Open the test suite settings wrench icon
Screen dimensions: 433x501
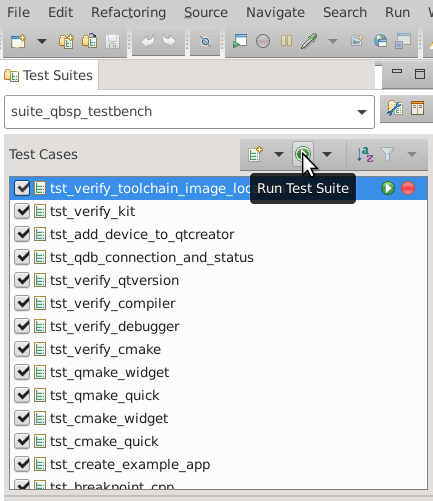tap(395, 108)
